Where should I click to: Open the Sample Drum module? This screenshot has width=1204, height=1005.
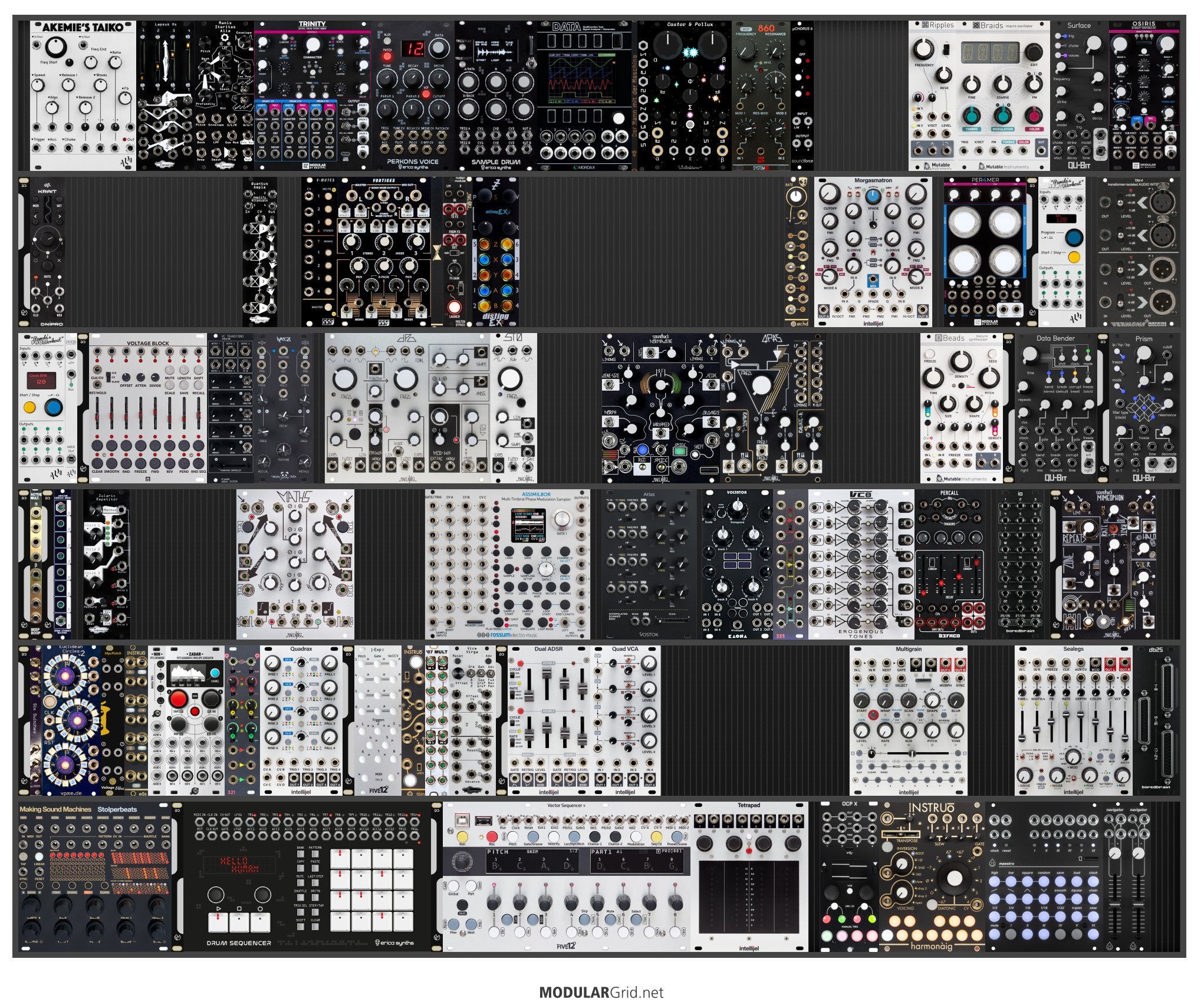tap(496, 96)
